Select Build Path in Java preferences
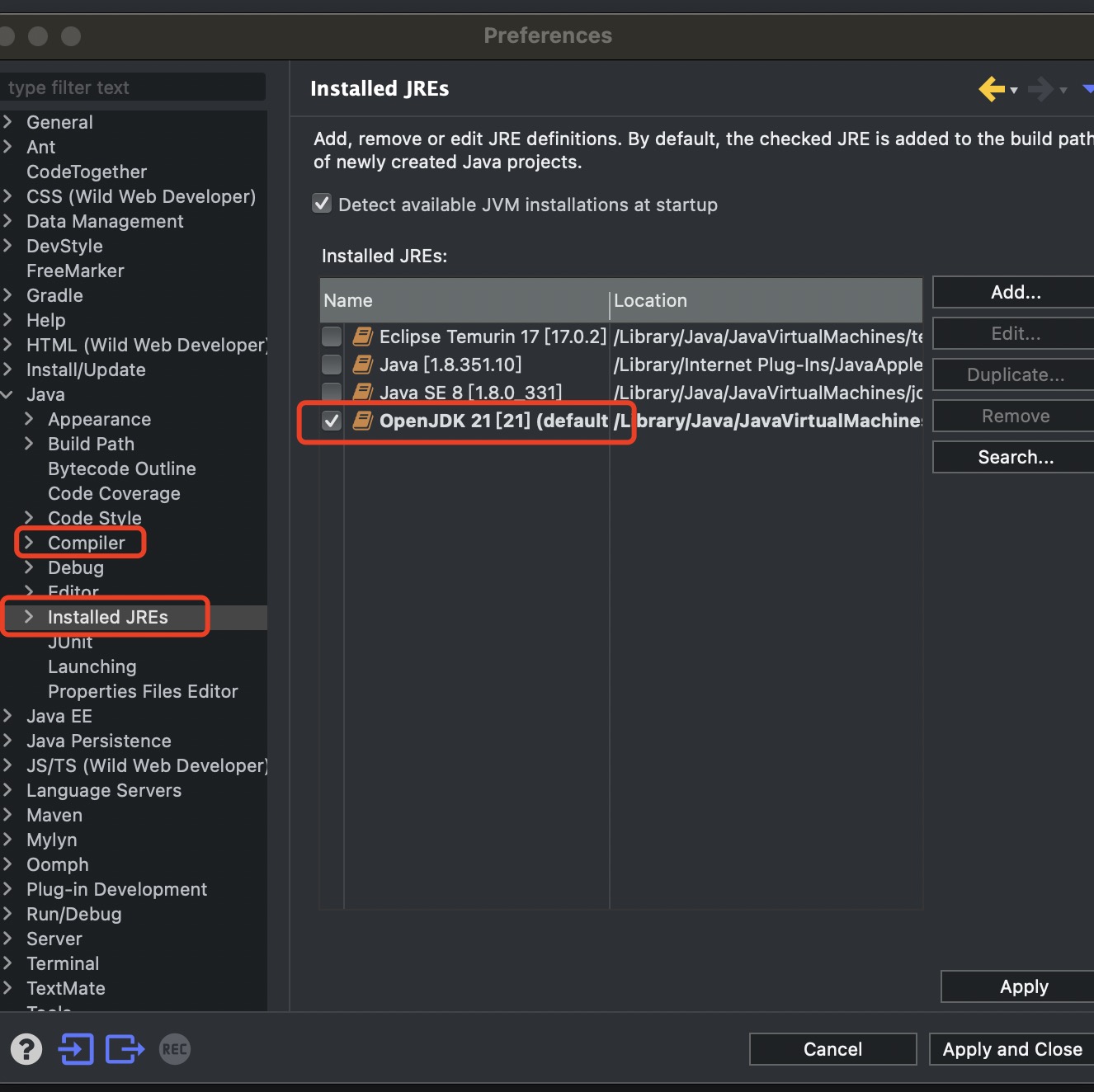The height and width of the screenshot is (1092, 1094). pos(91,444)
